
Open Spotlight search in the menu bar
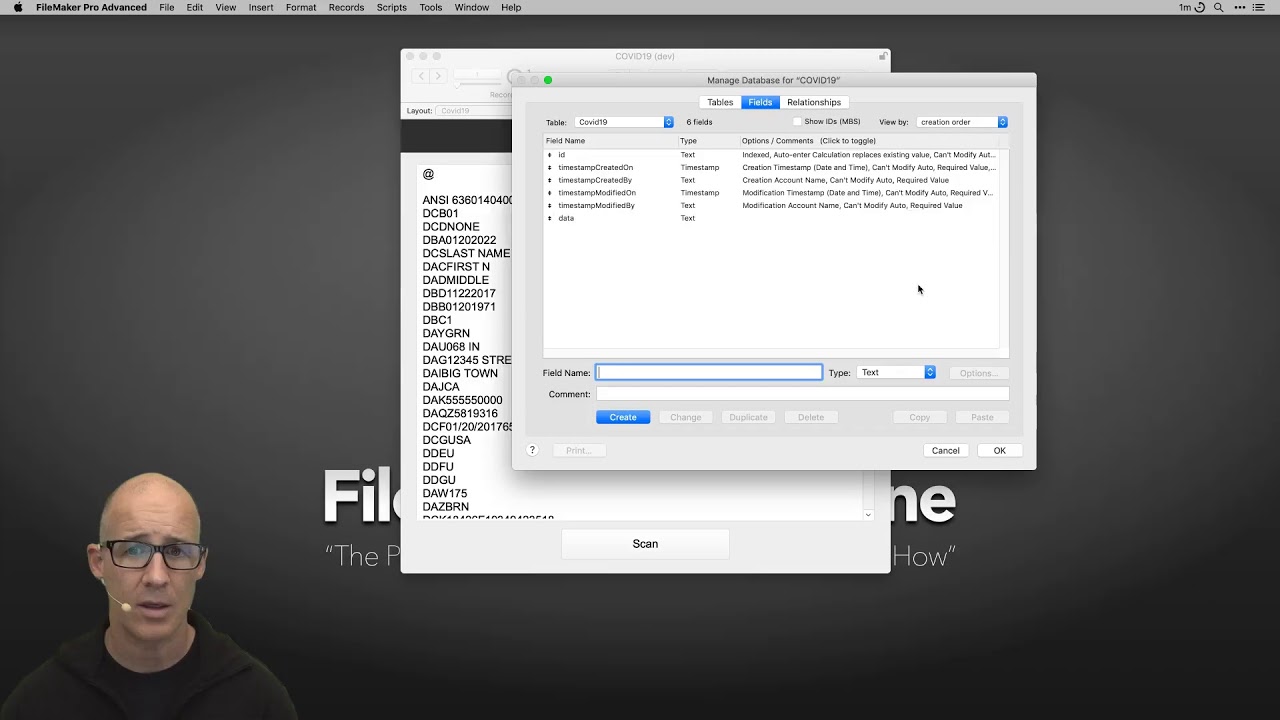click(x=1218, y=7)
